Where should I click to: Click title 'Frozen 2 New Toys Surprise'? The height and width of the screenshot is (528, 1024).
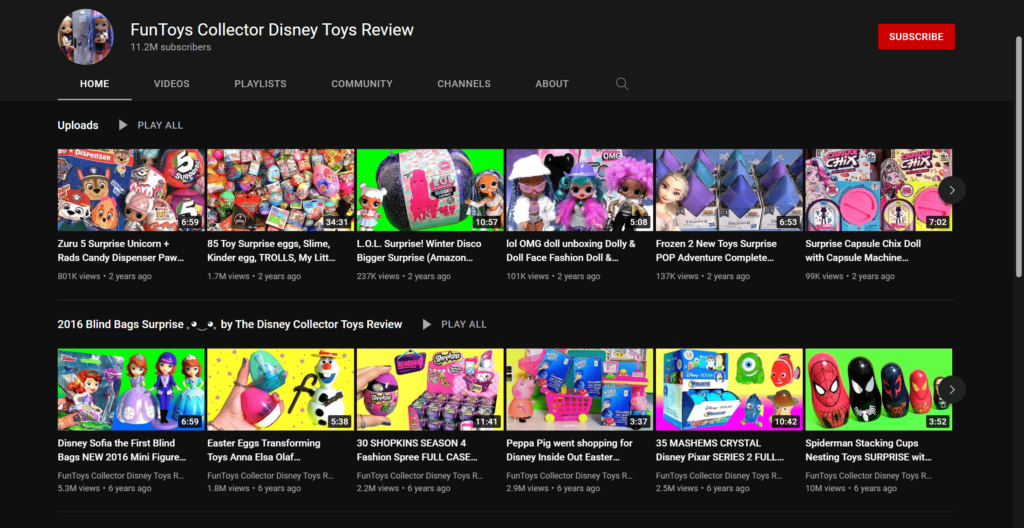pos(716,251)
